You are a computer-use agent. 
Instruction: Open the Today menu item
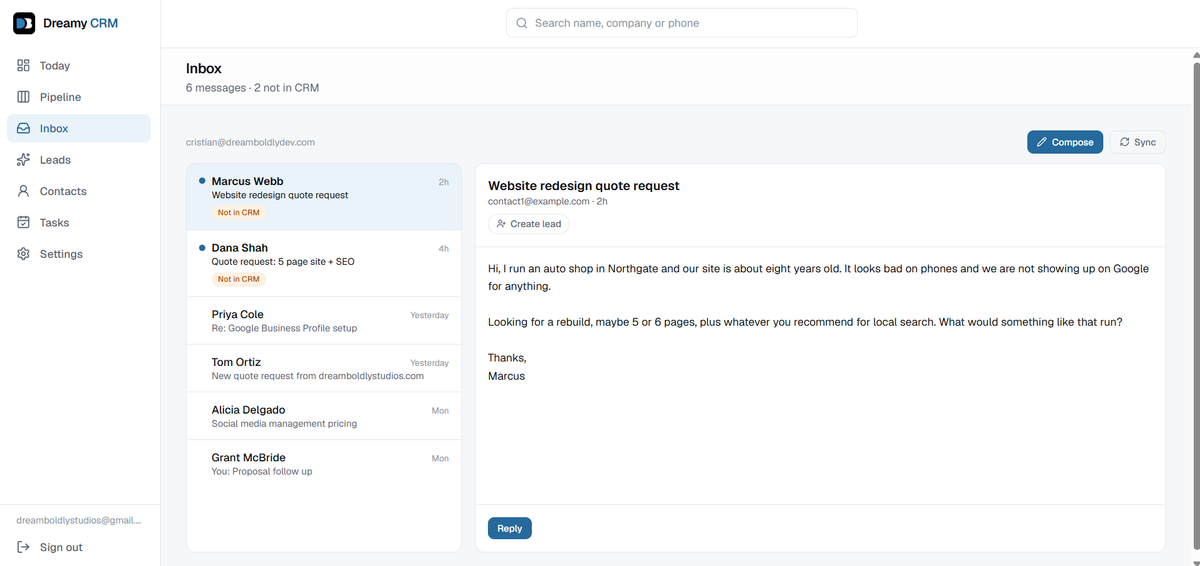click(79, 65)
